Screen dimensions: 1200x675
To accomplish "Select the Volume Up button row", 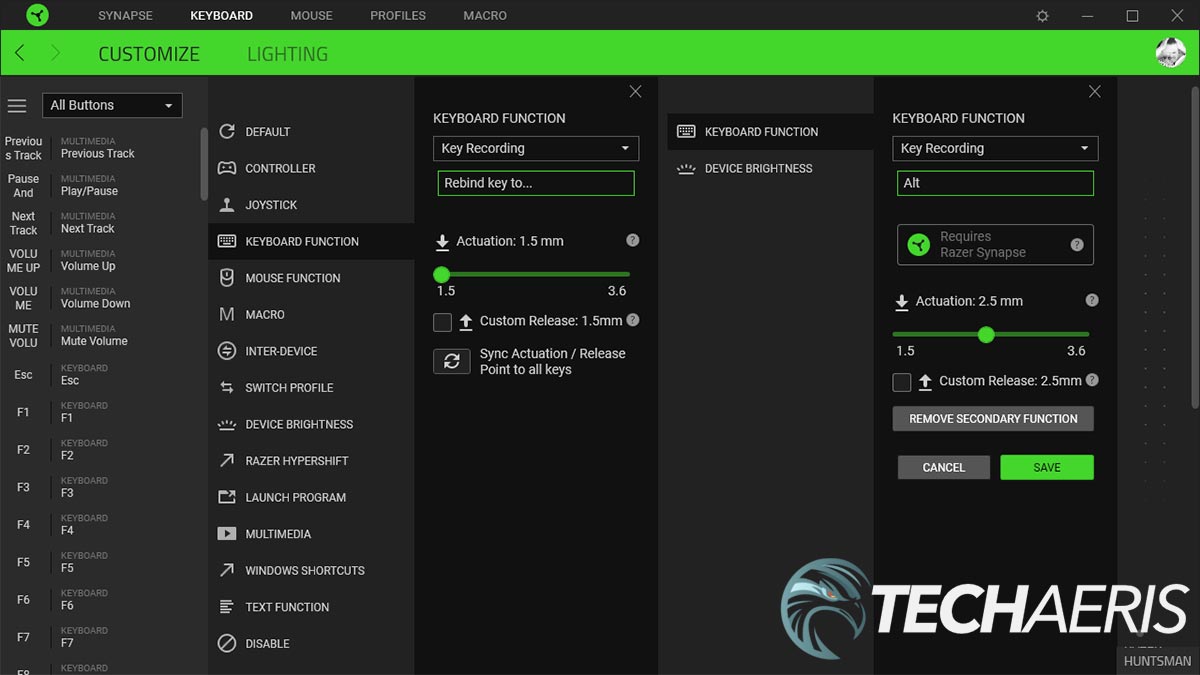I will 100,260.
